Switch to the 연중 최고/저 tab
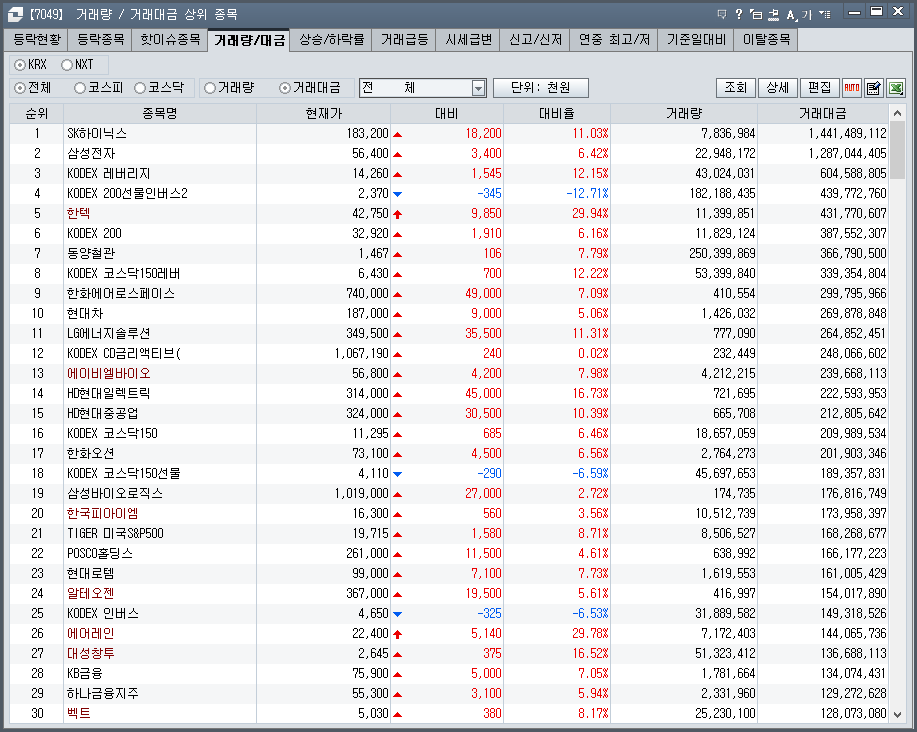The width and height of the screenshot is (917, 732). point(614,39)
